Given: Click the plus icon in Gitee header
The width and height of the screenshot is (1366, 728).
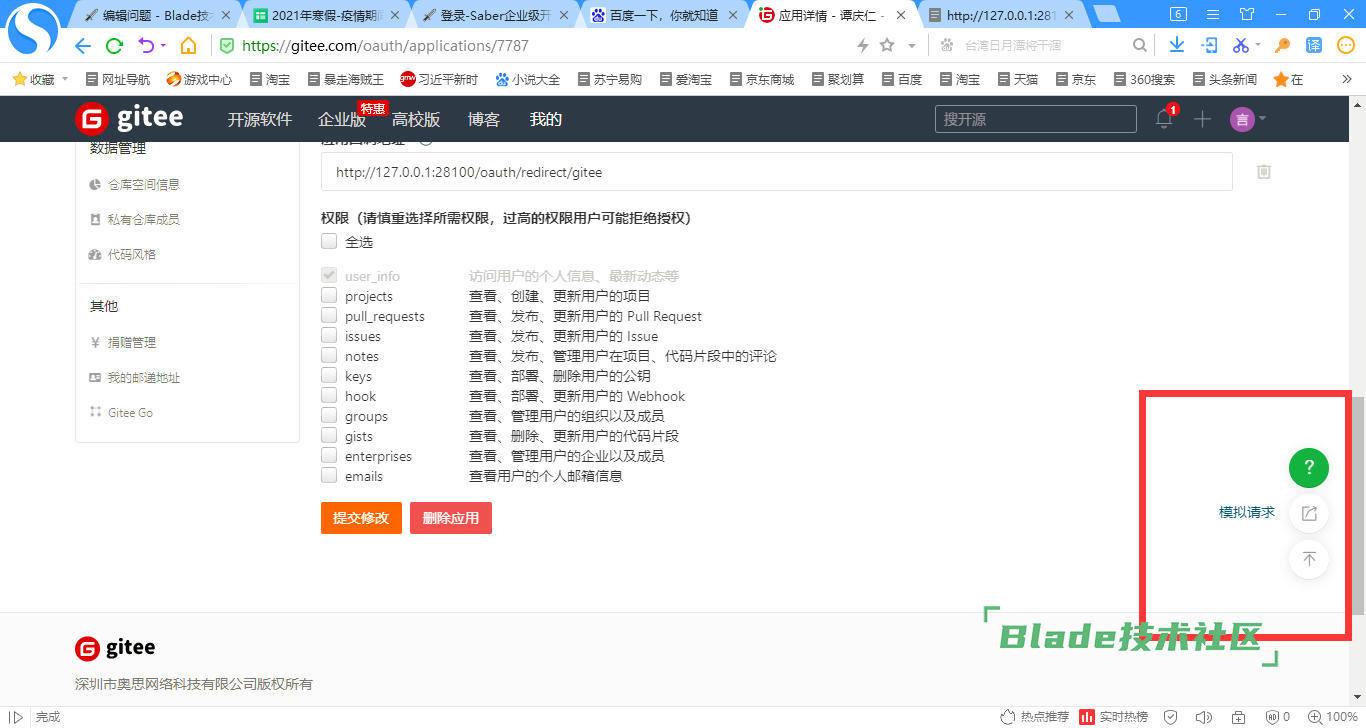Looking at the screenshot, I should click(x=1202, y=119).
